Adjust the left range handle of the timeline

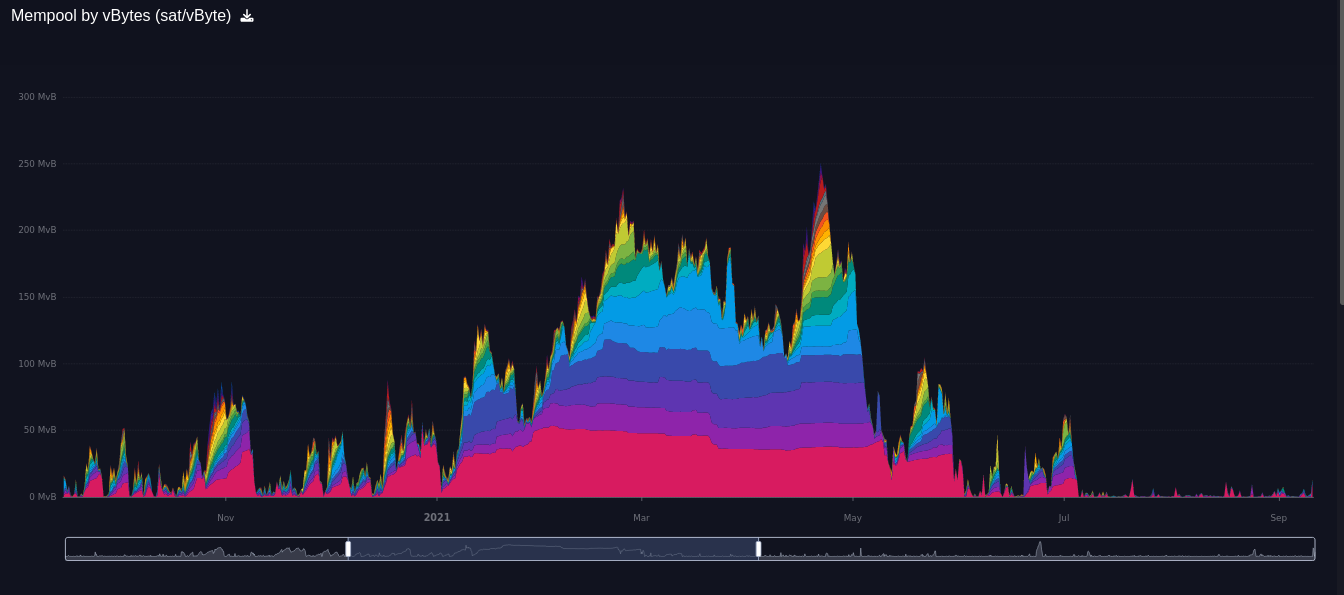[348, 549]
